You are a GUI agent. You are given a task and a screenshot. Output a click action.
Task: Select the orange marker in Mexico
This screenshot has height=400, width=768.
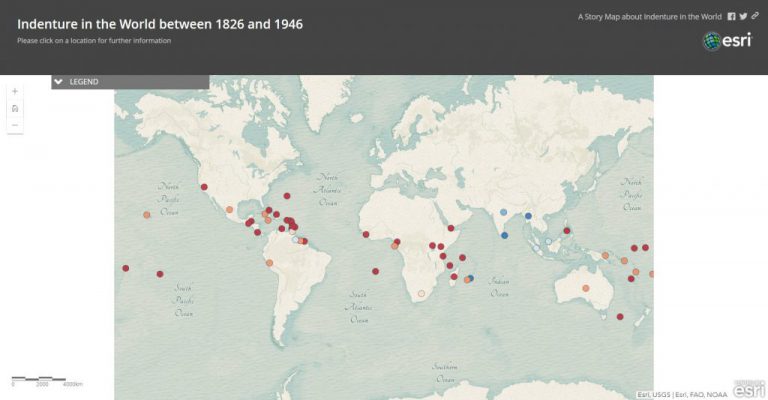(x=229, y=210)
